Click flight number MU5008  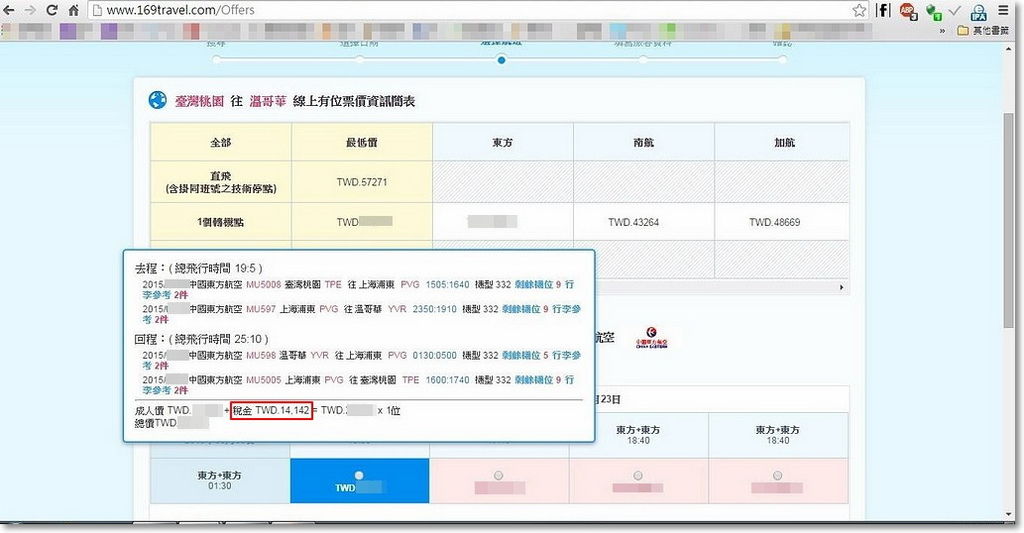point(263,285)
